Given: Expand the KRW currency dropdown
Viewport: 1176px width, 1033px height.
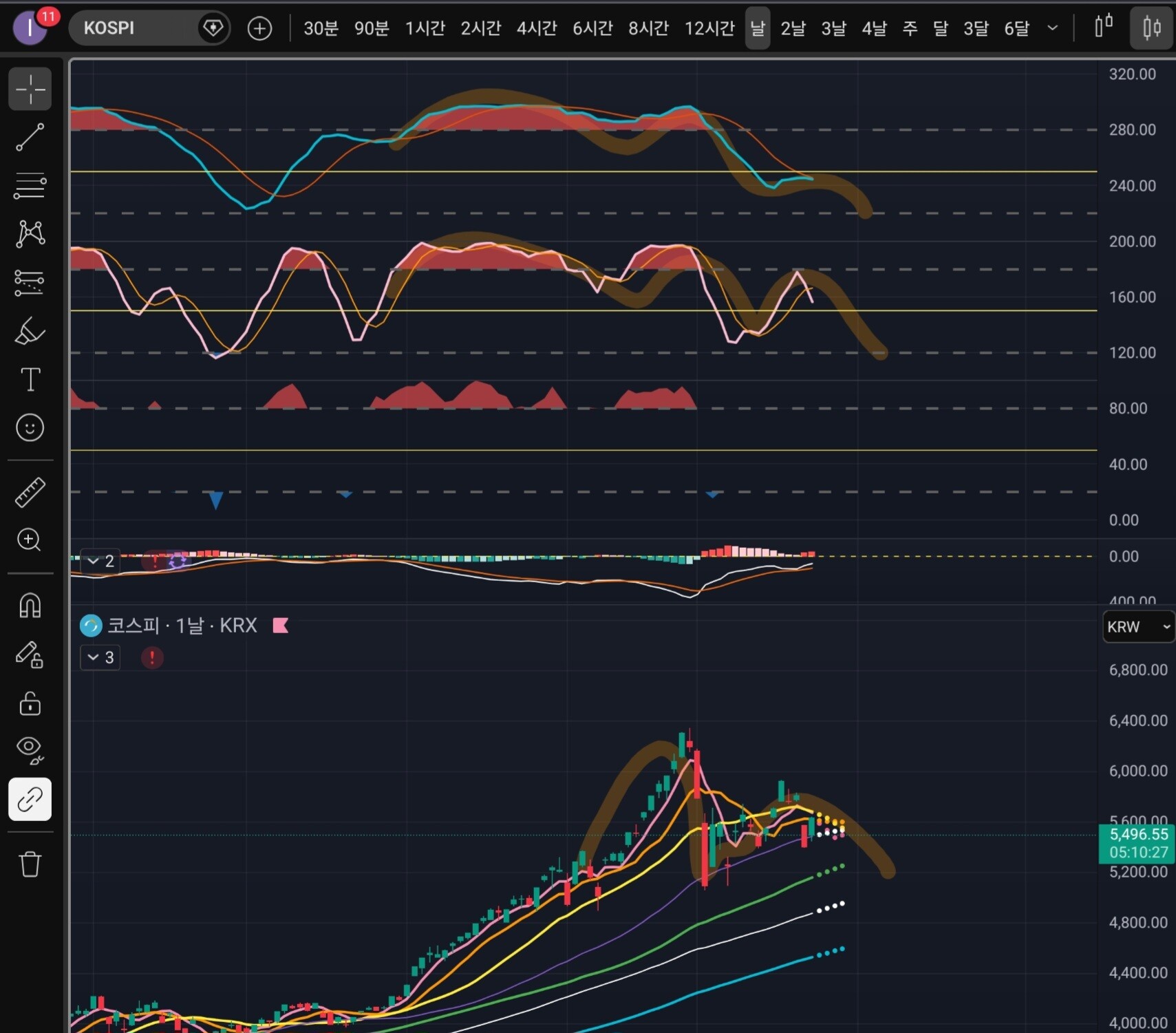Looking at the screenshot, I should pos(1138,627).
